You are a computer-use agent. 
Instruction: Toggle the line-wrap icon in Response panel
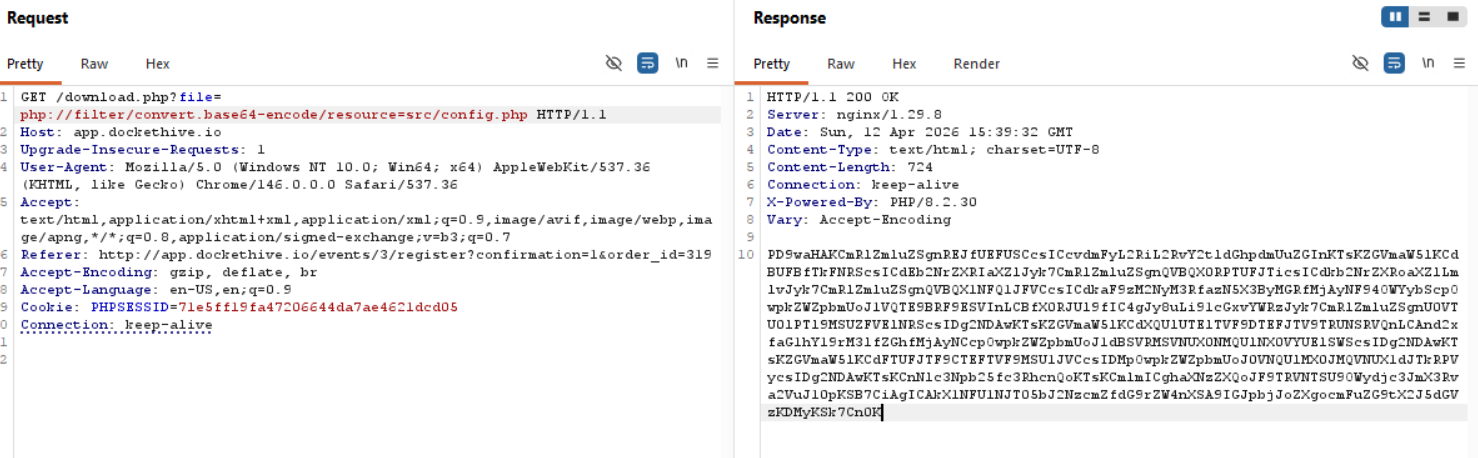[1394, 63]
